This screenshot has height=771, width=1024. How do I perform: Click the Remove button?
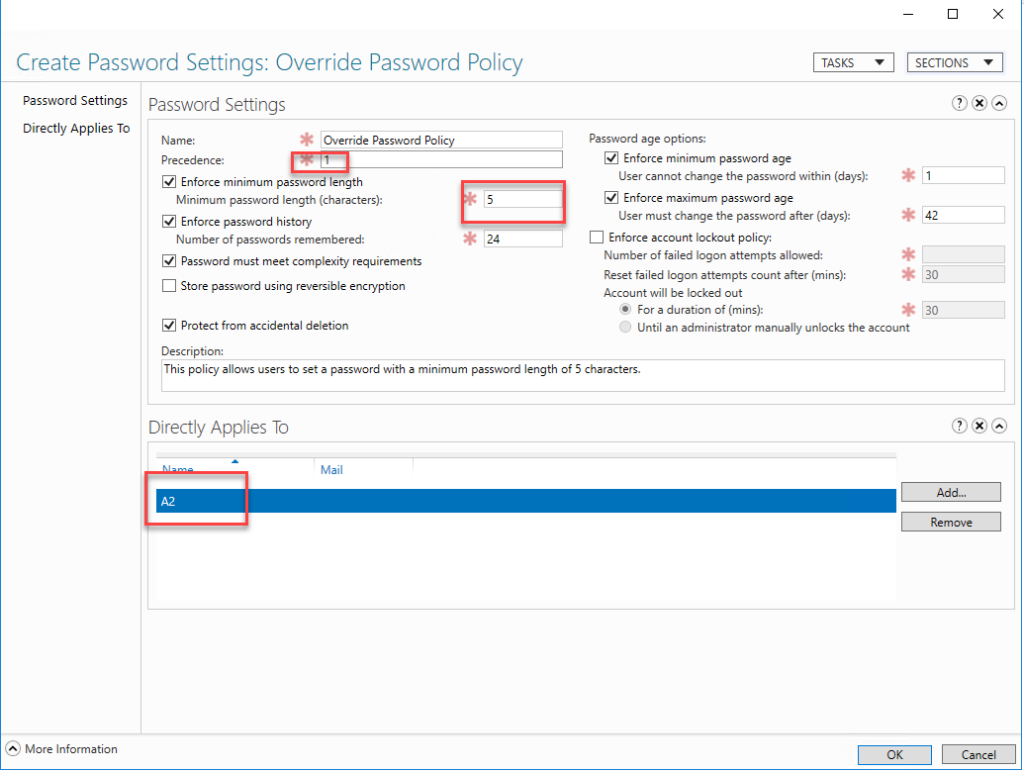[950, 522]
